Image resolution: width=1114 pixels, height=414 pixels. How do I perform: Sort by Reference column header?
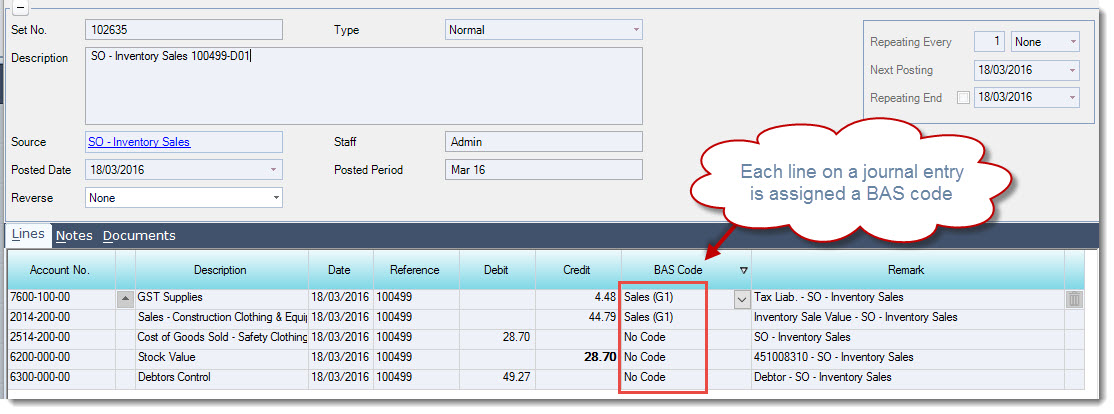415,270
